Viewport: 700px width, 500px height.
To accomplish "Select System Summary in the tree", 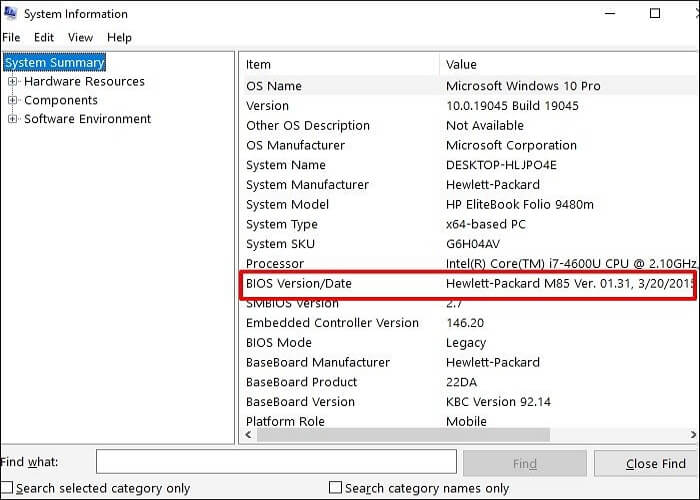I will 55,63.
